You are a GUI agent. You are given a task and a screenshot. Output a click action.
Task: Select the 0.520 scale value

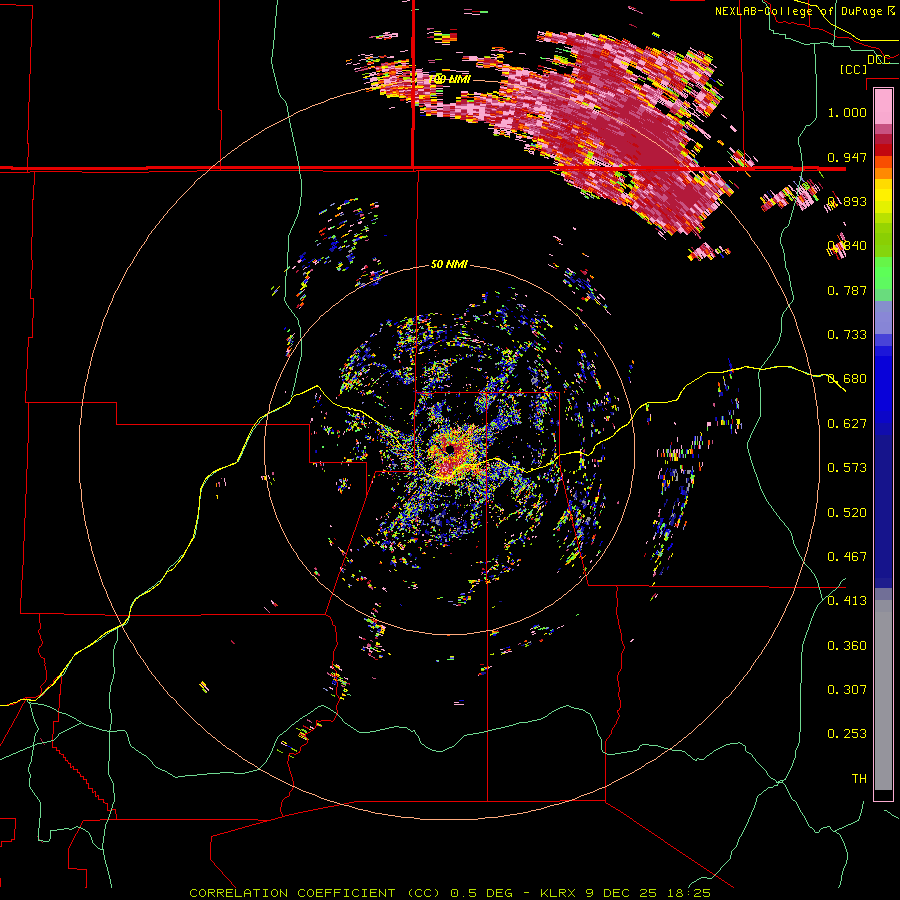[x=847, y=513]
